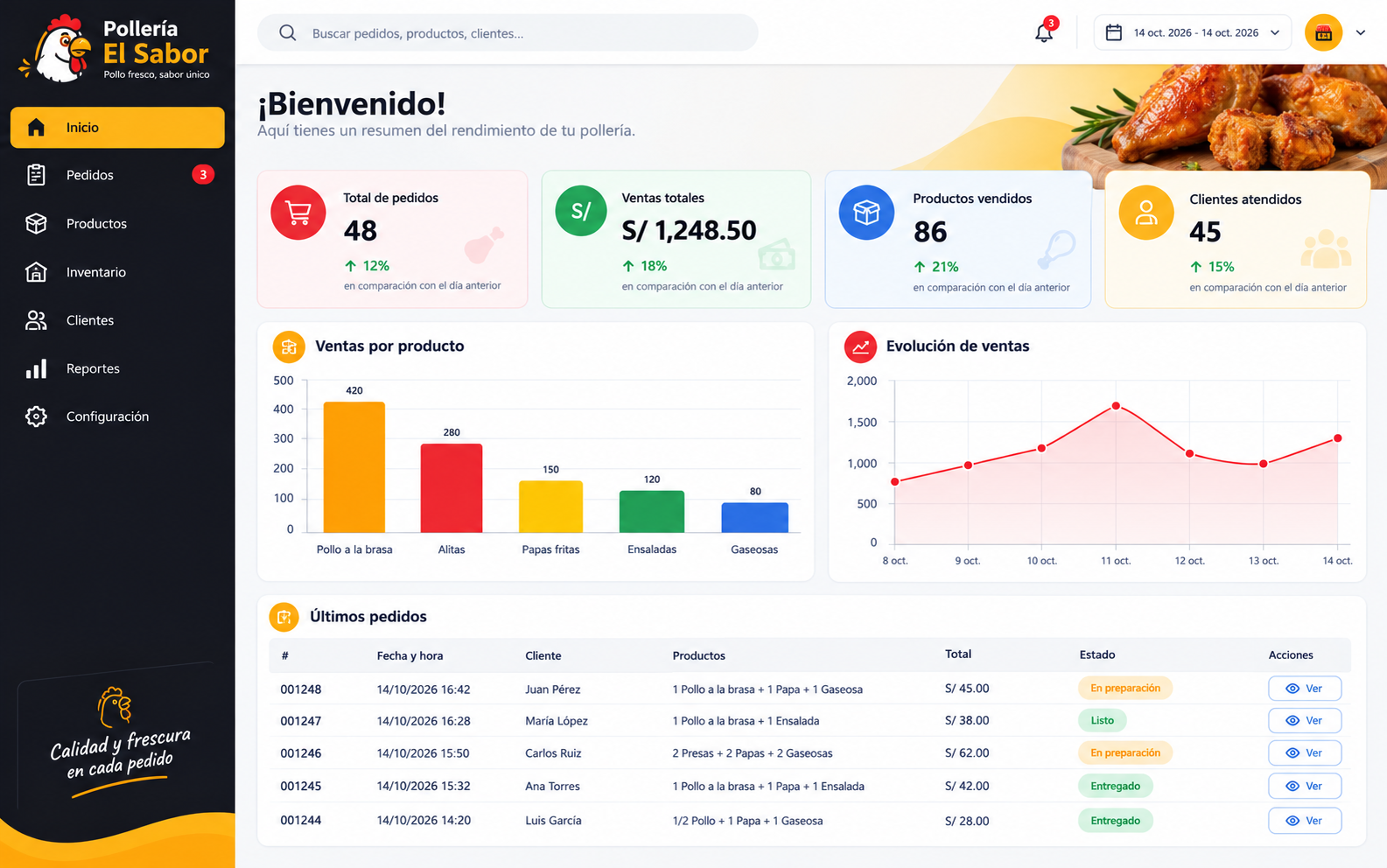View order 001248 details

click(x=1305, y=689)
